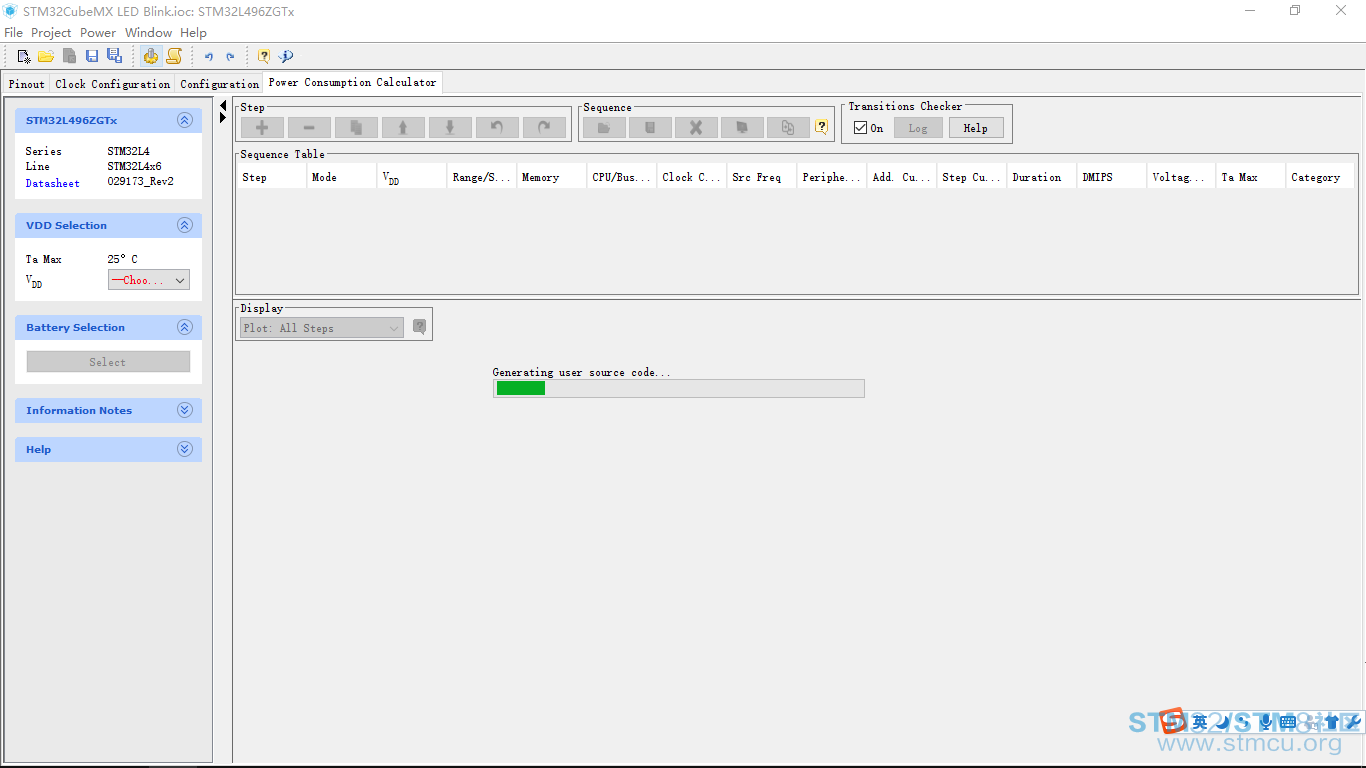The image size is (1366, 768).
Task: Open the Project menu
Action: click(51, 33)
